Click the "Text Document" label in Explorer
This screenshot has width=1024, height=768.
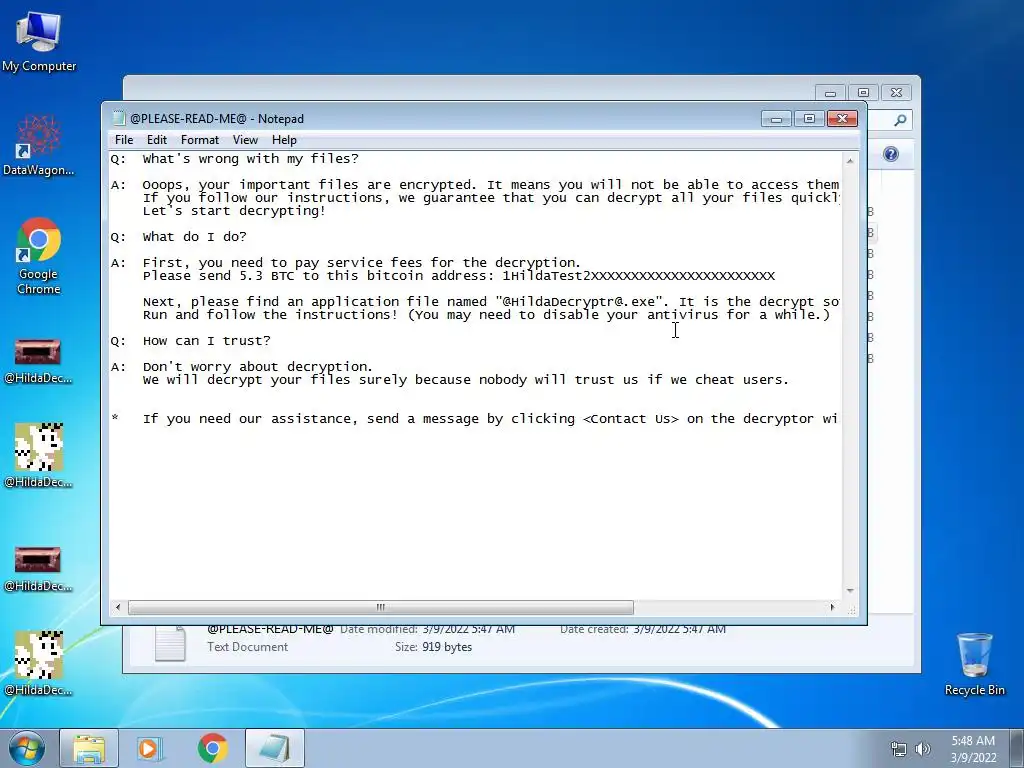(x=248, y=647)
